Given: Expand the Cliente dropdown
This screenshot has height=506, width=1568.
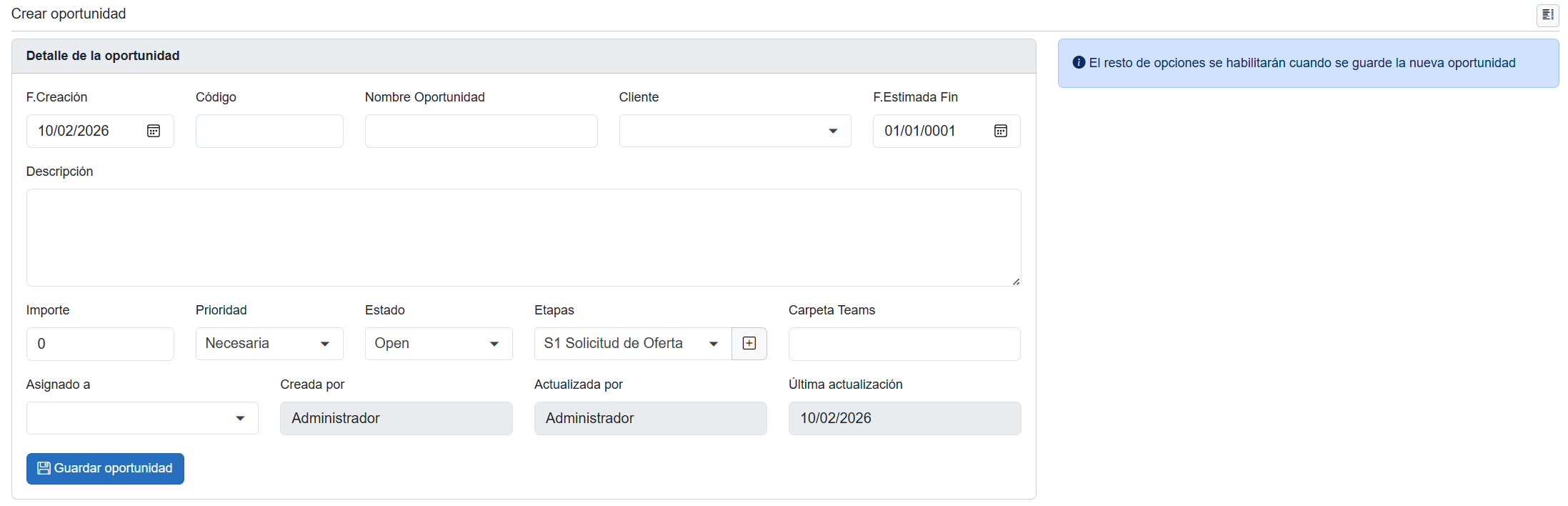Looking at the screenshot, I should coord(734,131).
